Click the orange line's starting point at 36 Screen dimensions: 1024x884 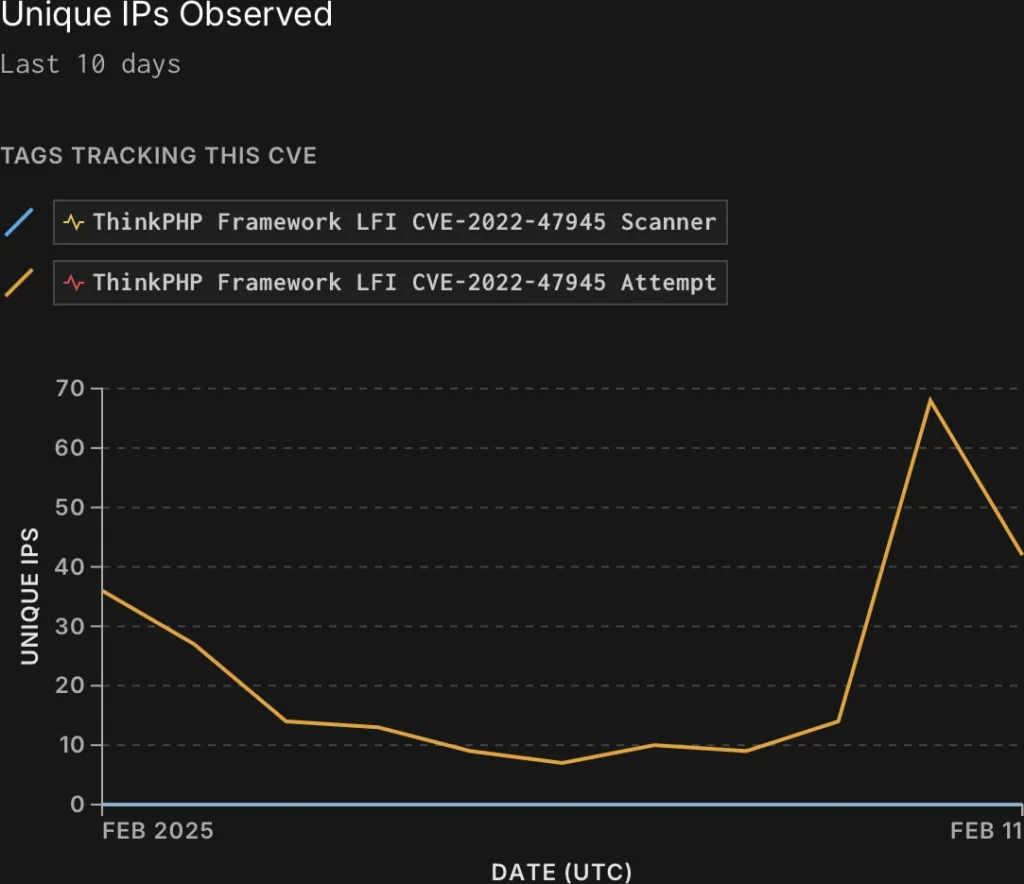pyautogui.click(x=103, y=591)
